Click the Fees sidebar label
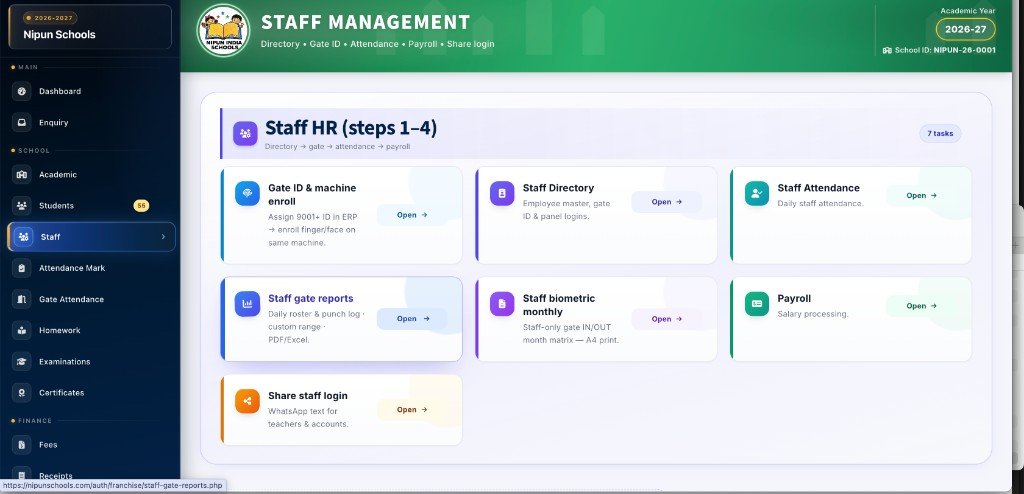The image size is (1024, 494). coord(48,444)
